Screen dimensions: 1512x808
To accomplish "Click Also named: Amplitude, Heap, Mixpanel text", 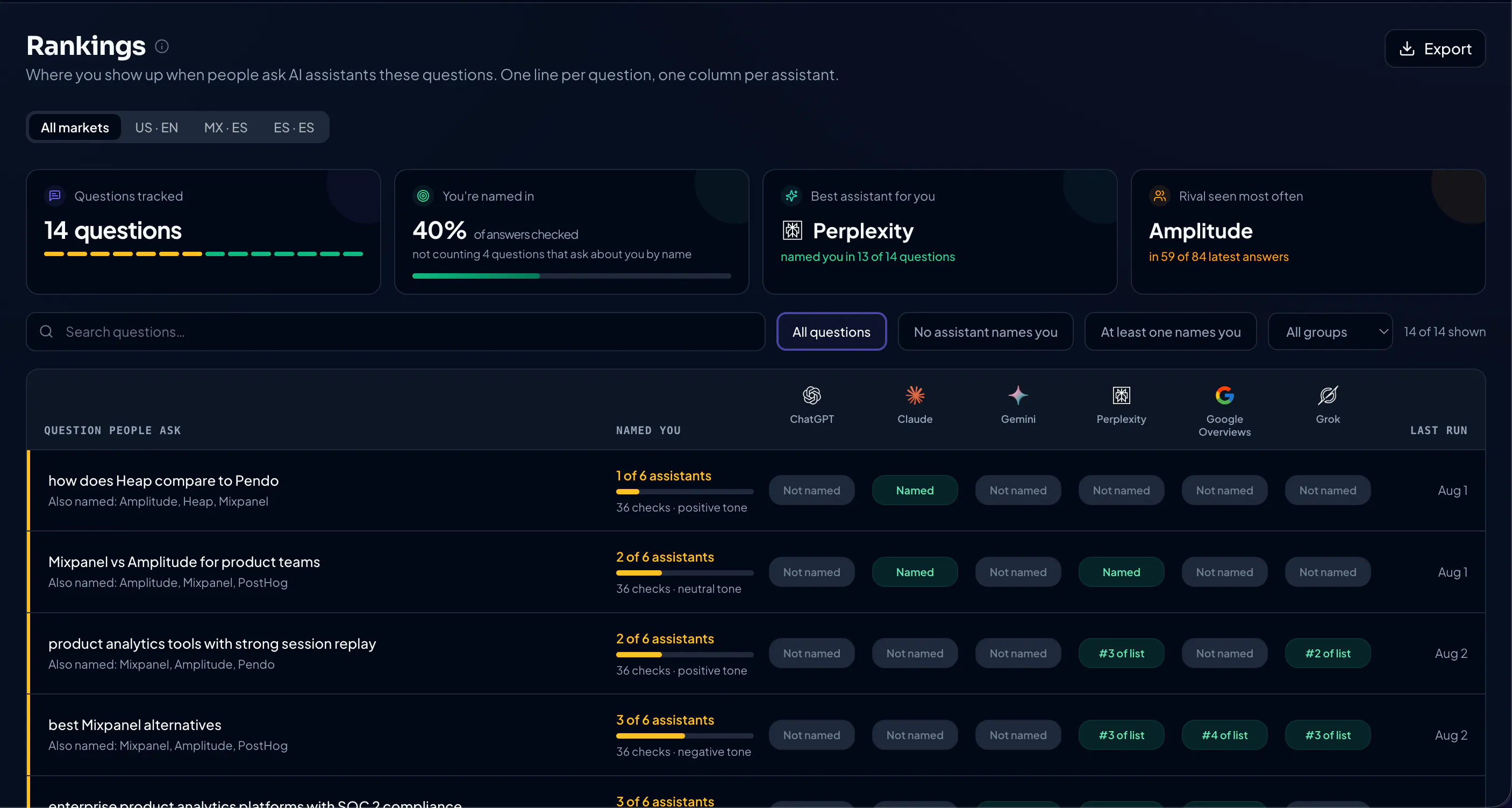I will click(158, 501).
